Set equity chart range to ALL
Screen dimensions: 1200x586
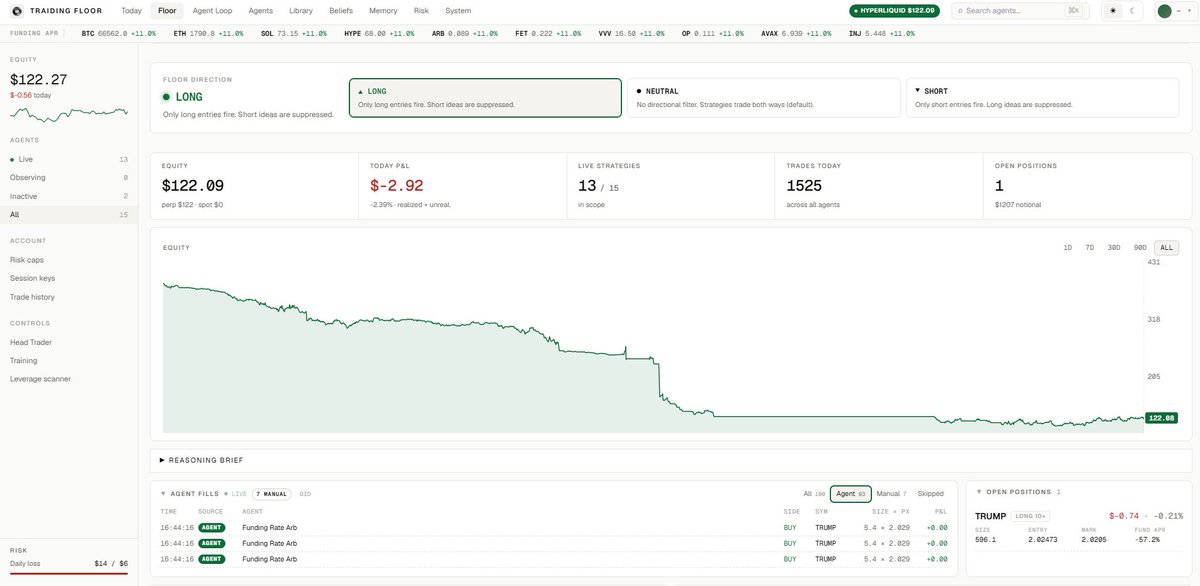pyautogui.click(x=1166, y=247)
